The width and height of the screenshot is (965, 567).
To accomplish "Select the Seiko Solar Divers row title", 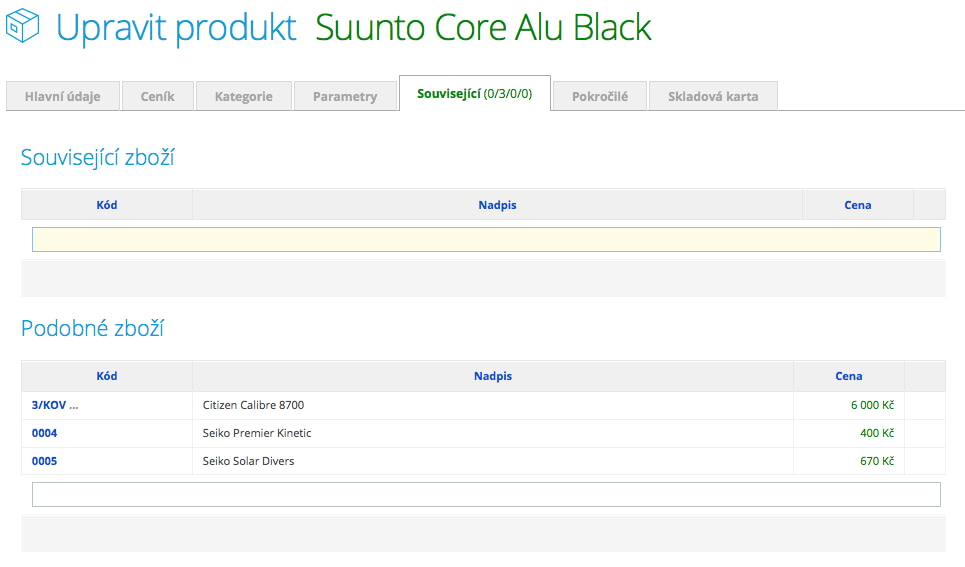I will click(249, 461).
